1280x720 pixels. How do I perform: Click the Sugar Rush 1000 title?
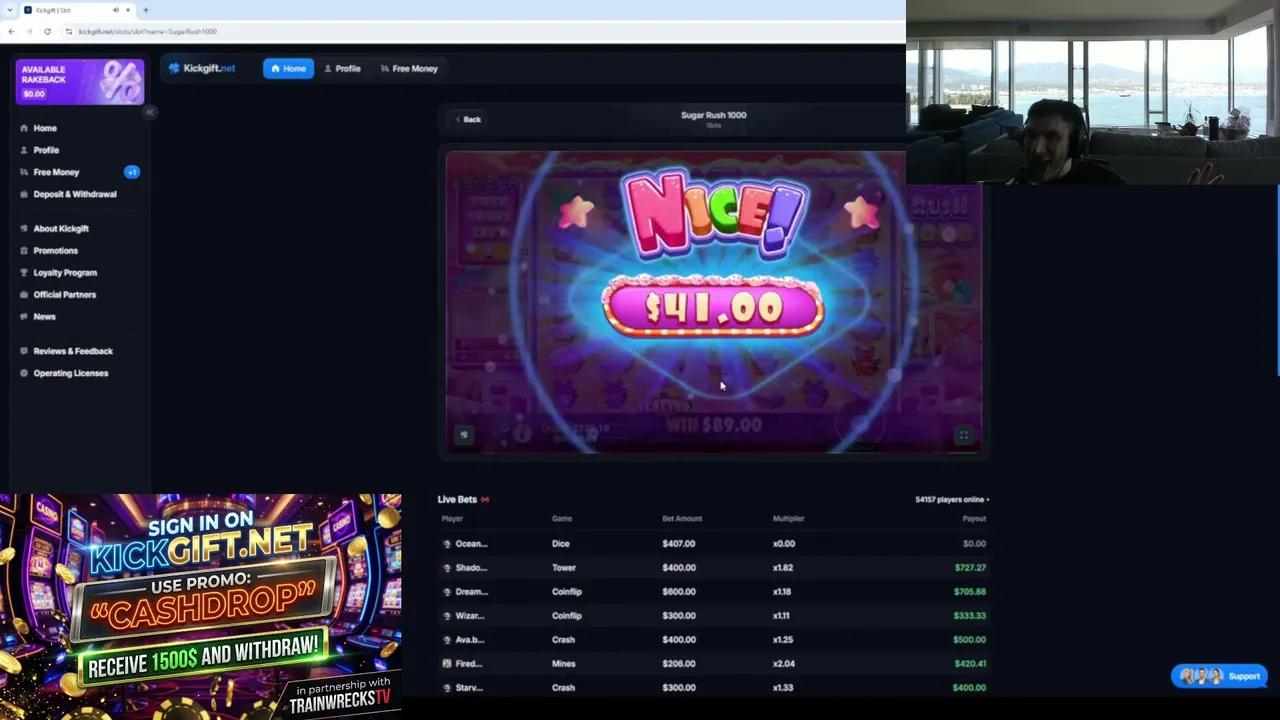713,115
